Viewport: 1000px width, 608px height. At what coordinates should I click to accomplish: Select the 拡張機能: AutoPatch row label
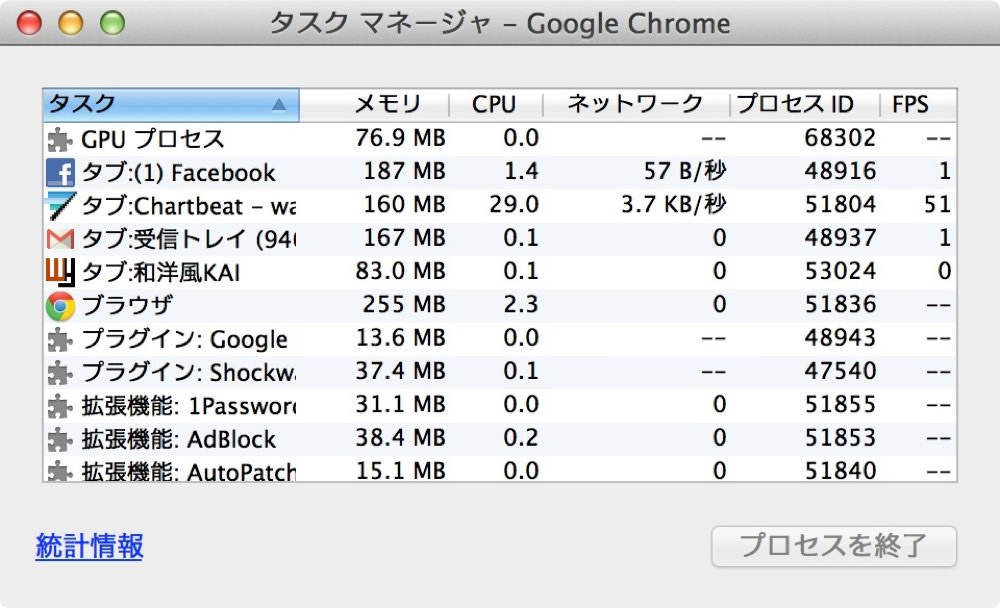coord(189,471)
